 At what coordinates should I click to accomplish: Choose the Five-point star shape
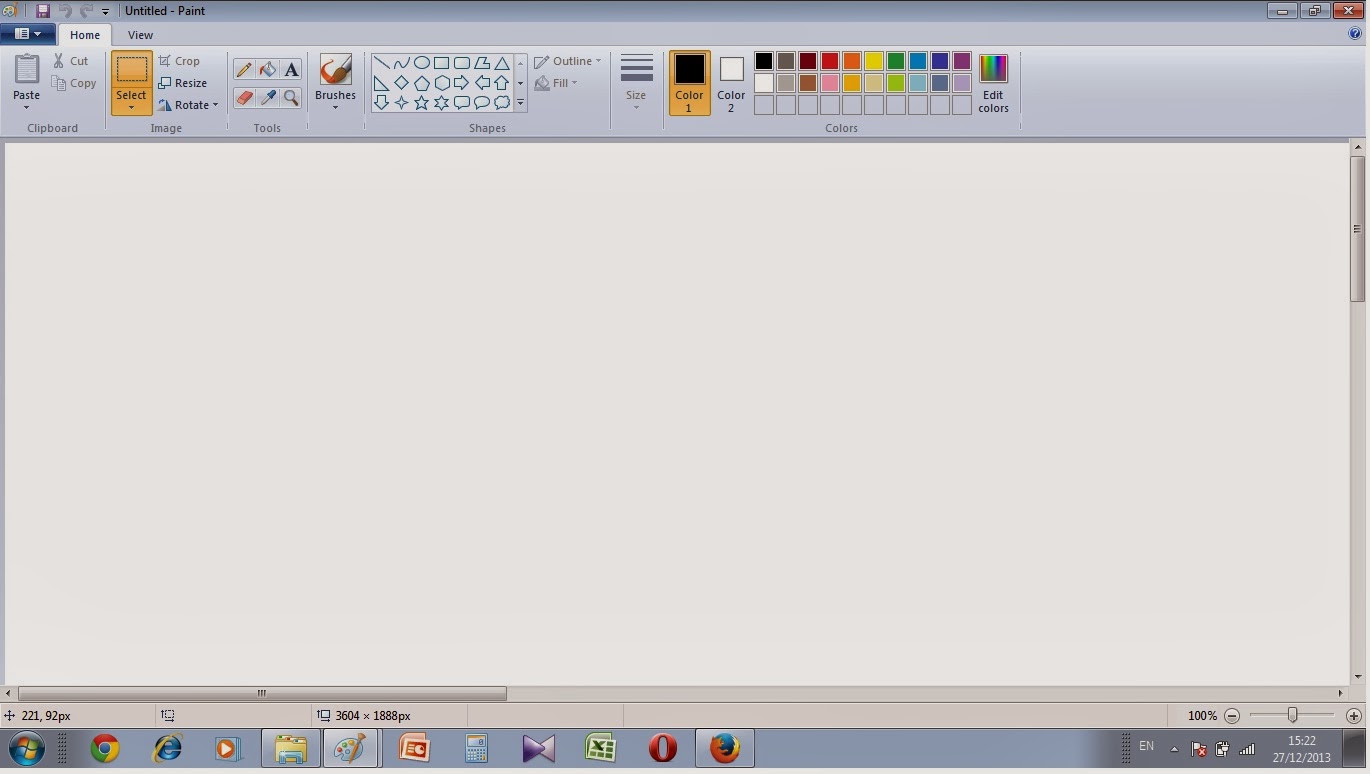click(x=421, y=102)
